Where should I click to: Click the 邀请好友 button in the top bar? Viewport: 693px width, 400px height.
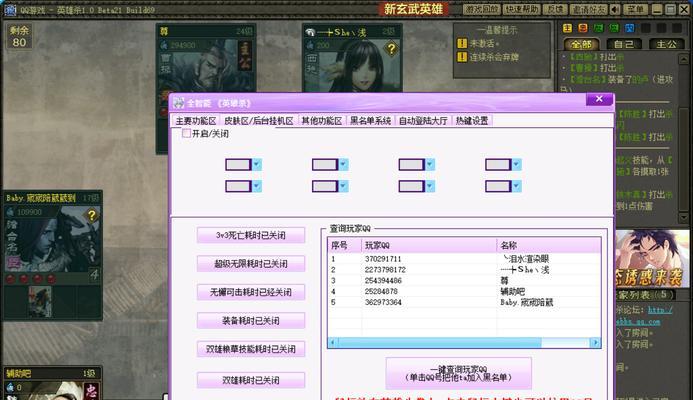[588, 9]
